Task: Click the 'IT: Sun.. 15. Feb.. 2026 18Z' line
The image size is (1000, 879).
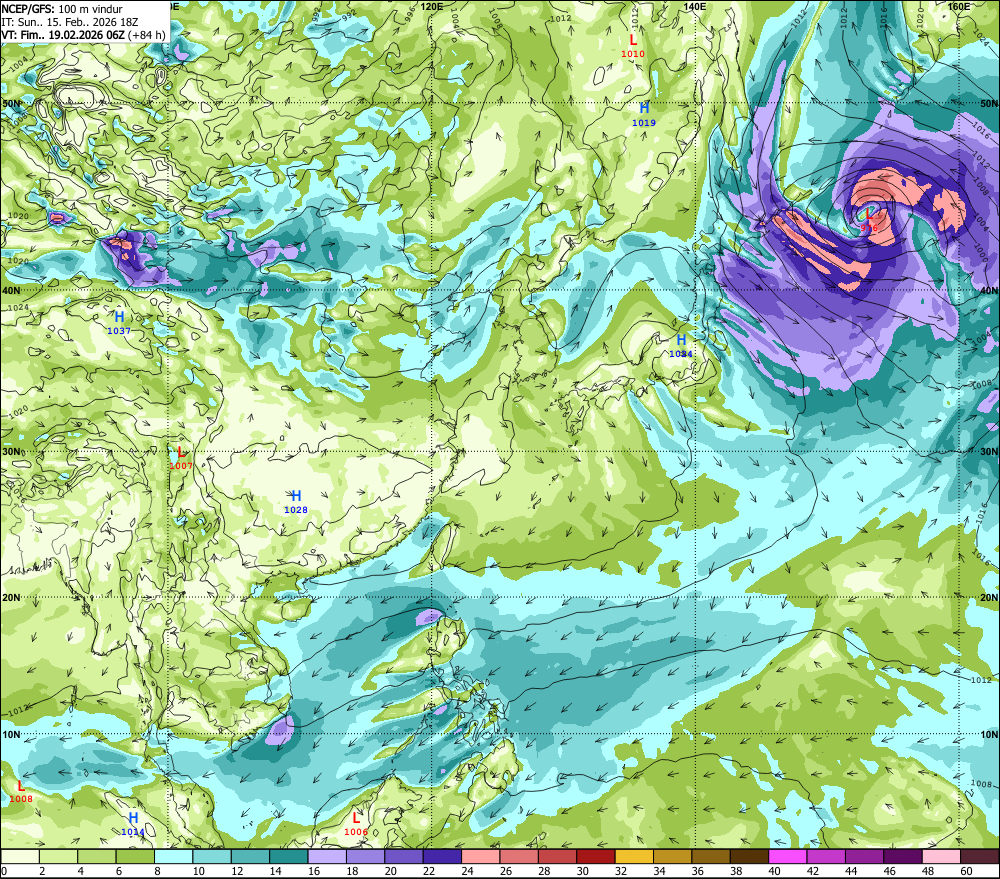Action: point(70,22)
